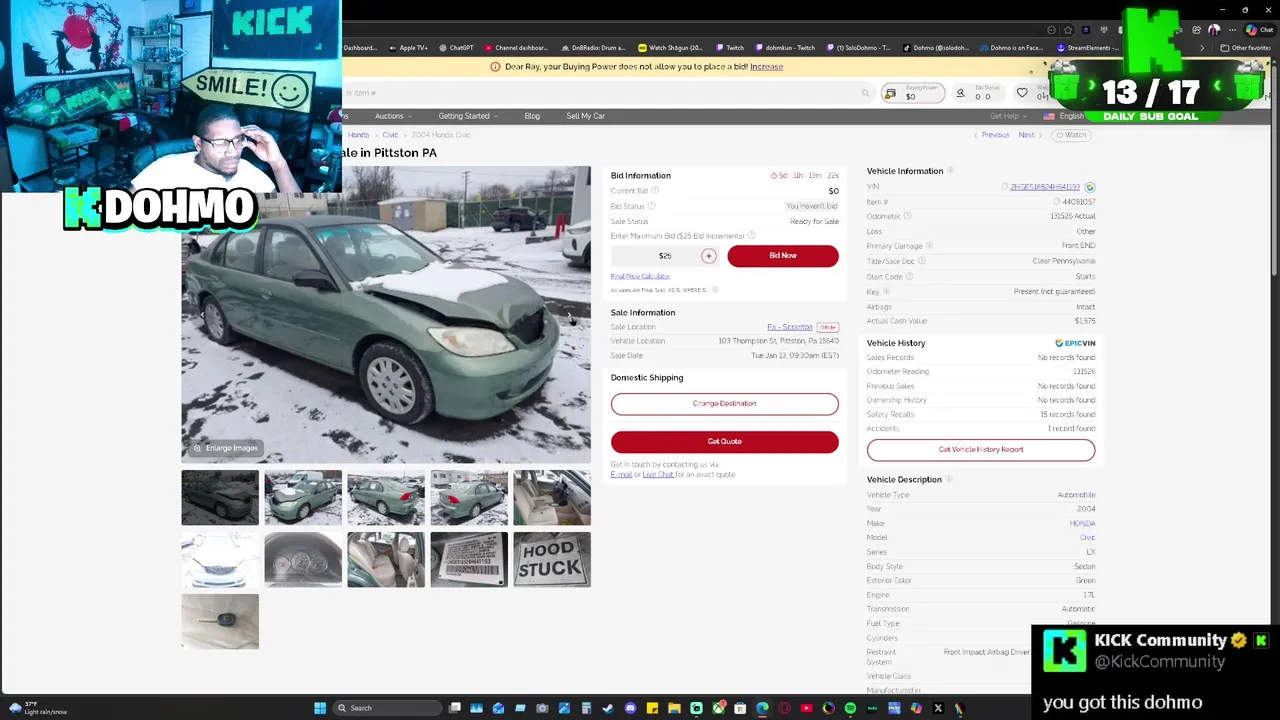Open Spotify from the taskbar

coord(850,708)
